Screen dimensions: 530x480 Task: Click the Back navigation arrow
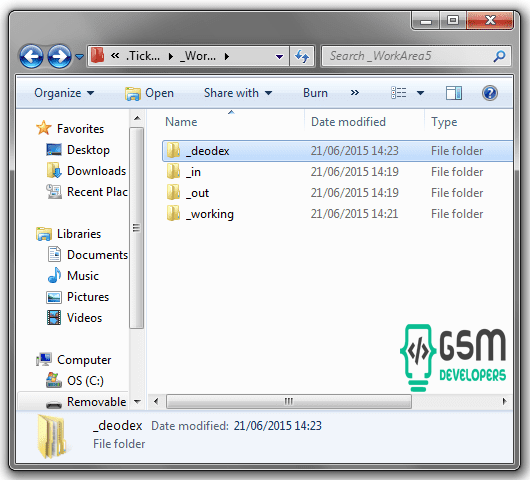tap(31, 56)
